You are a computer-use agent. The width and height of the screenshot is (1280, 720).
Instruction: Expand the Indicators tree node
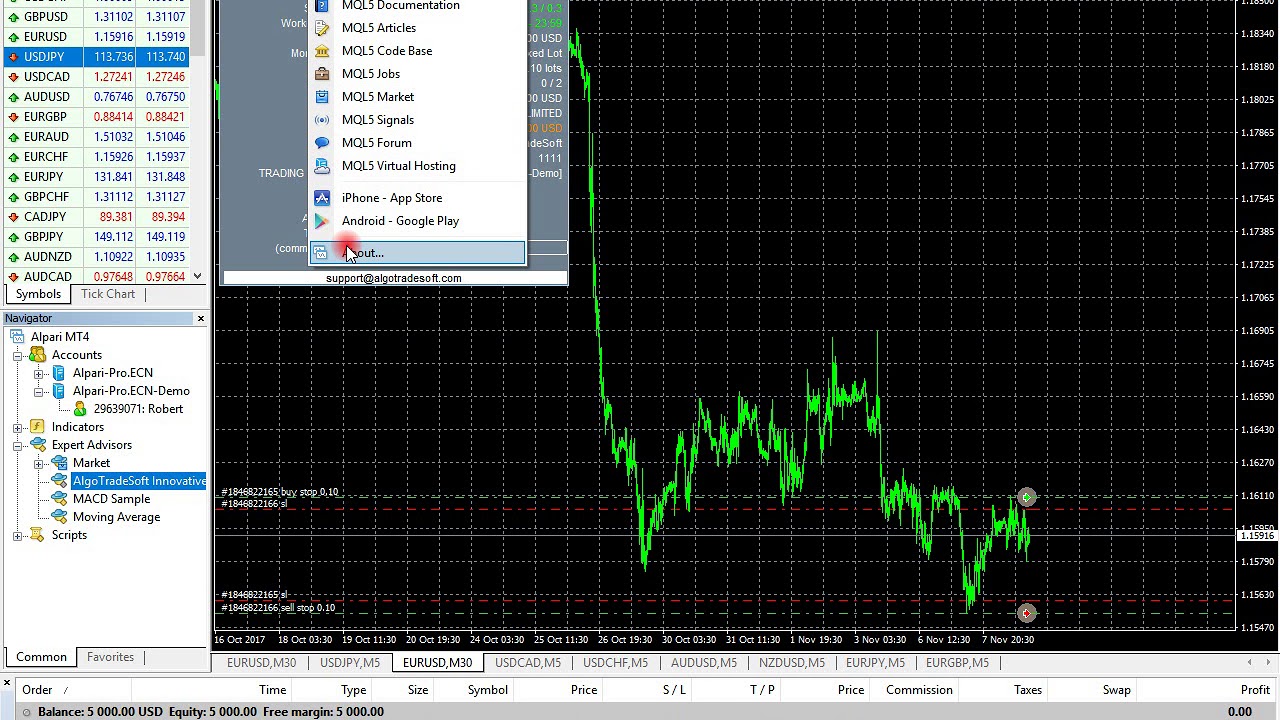click(18, 427)
